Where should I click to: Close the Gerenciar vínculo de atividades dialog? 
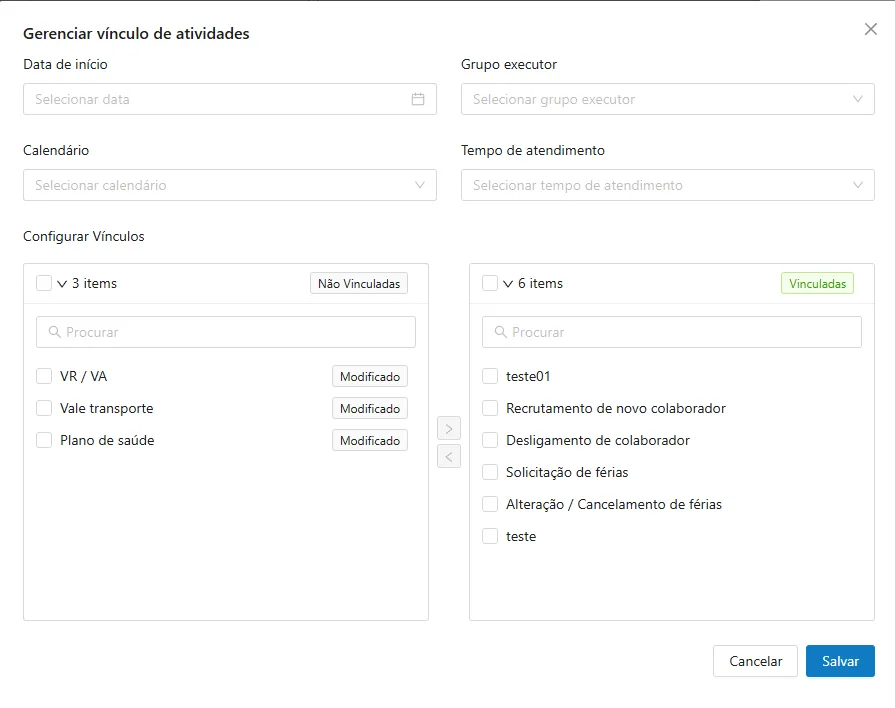click(870, 29)
